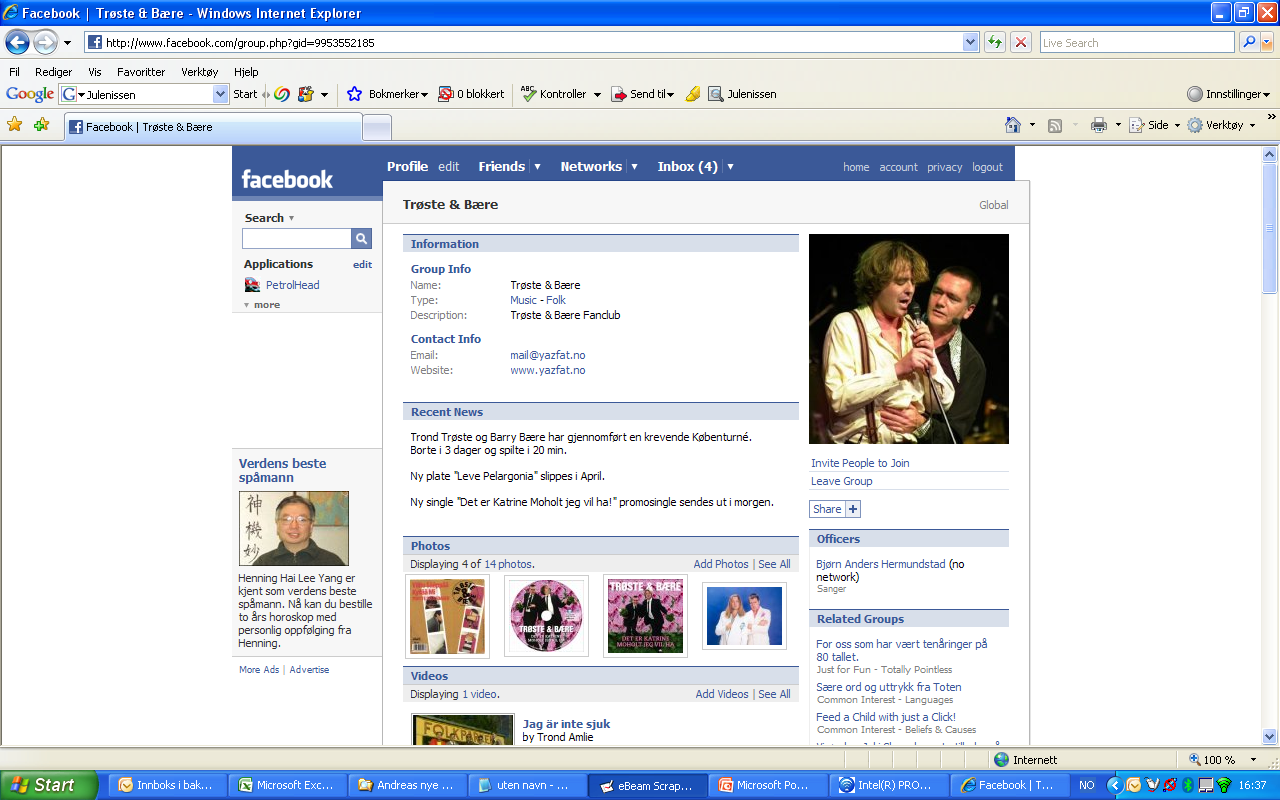Viewport: 1280px width, 800px height.
Task: Stop loading with the red X icon
Action: [1021, 42]
